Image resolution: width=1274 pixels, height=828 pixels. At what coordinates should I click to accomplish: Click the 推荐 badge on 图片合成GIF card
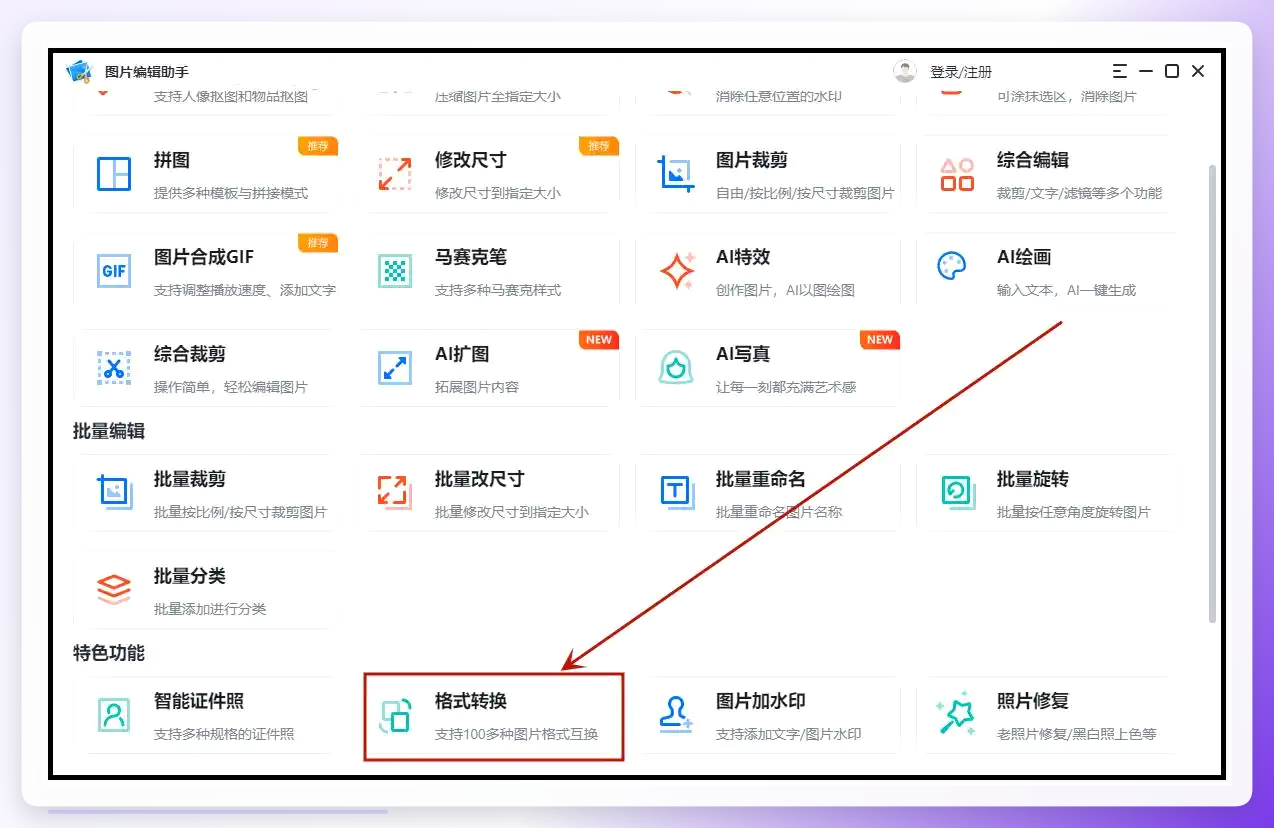pyautogui.click(x=318, y=243)
